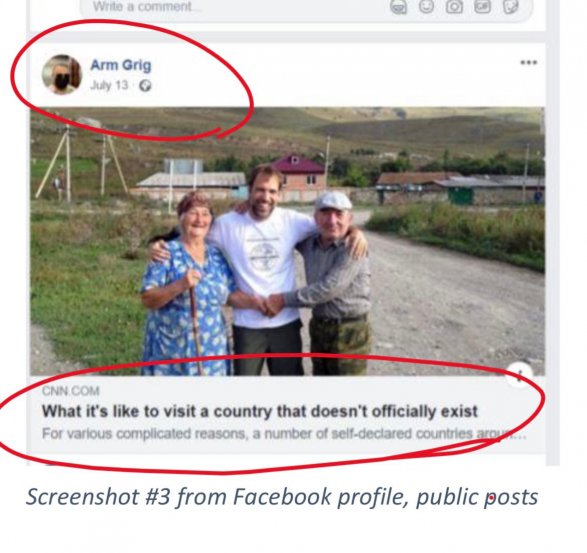Image resolution: width=587 pixels, height=553 pixels.
Task: Open headline about country that doesn't officially exist
Action: 260,411
